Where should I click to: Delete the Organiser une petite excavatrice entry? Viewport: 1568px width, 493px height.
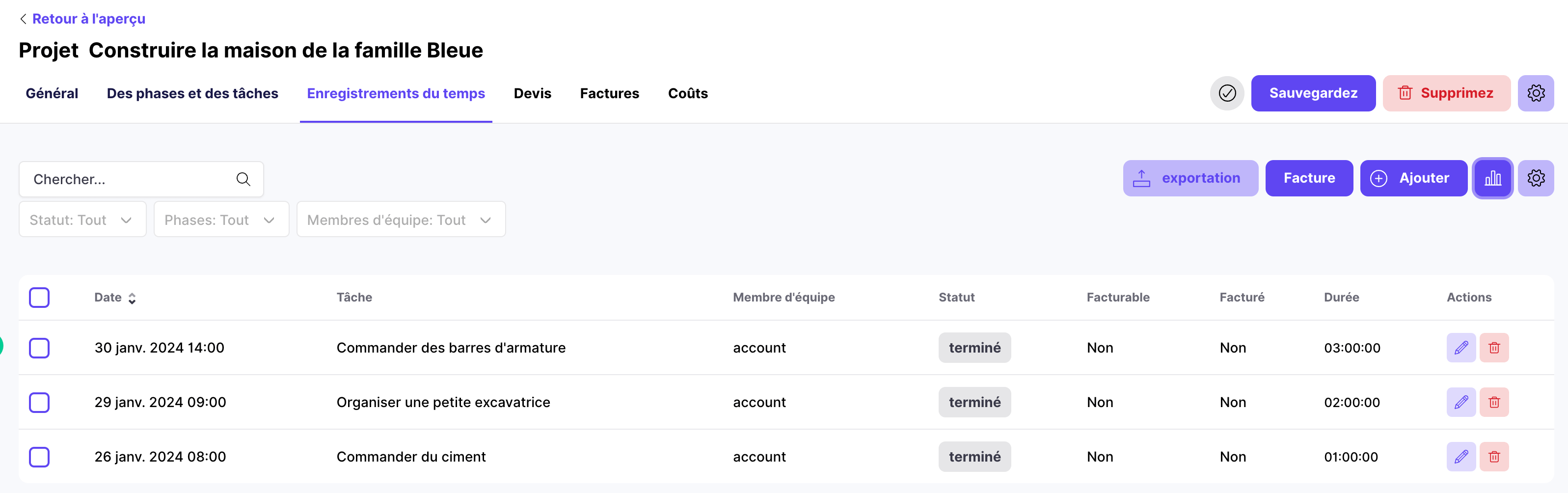(x=1494, y=402)
